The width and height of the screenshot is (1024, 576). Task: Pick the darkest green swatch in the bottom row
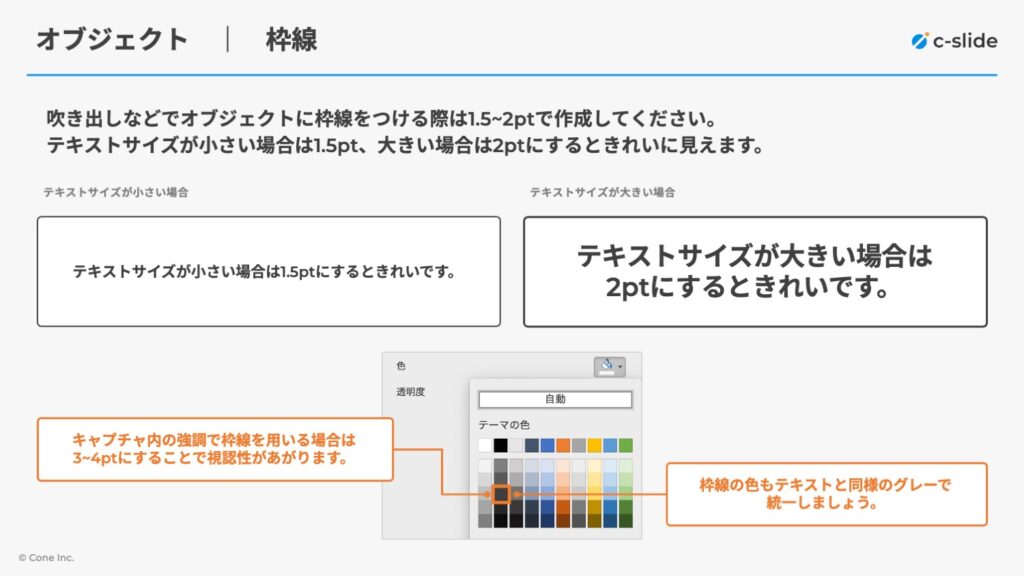click(x=626, y=520)
